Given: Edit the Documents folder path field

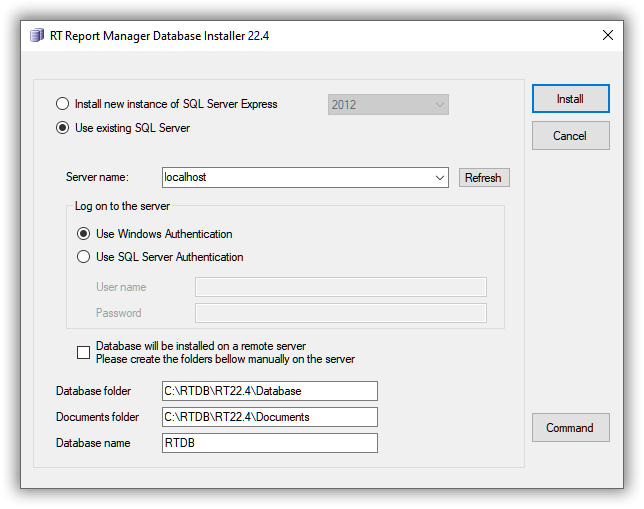Looking at the screenshot, I should click(270, 417).
